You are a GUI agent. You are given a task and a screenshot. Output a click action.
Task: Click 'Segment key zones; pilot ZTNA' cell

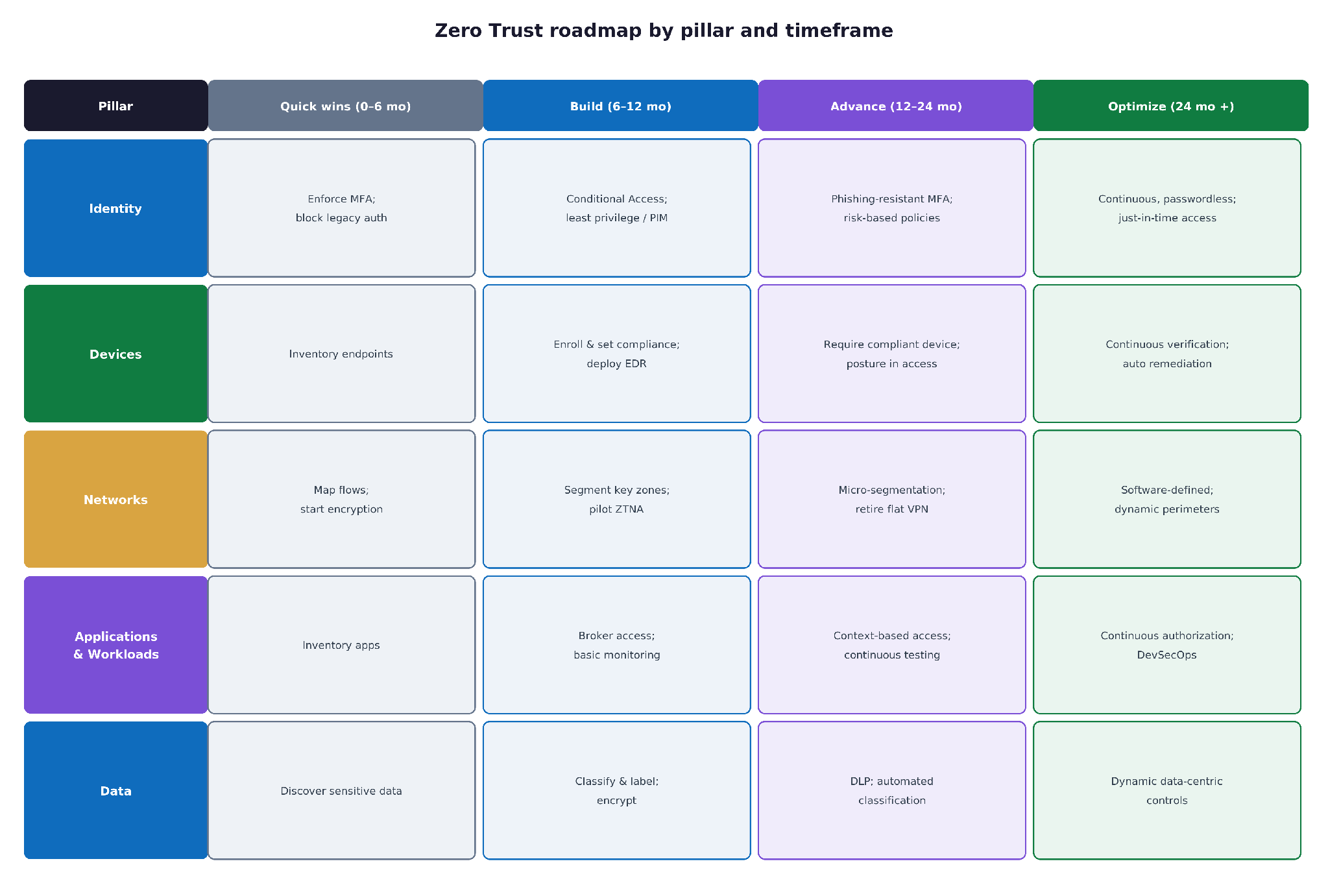pyautogui.click(x=616, y=500)
